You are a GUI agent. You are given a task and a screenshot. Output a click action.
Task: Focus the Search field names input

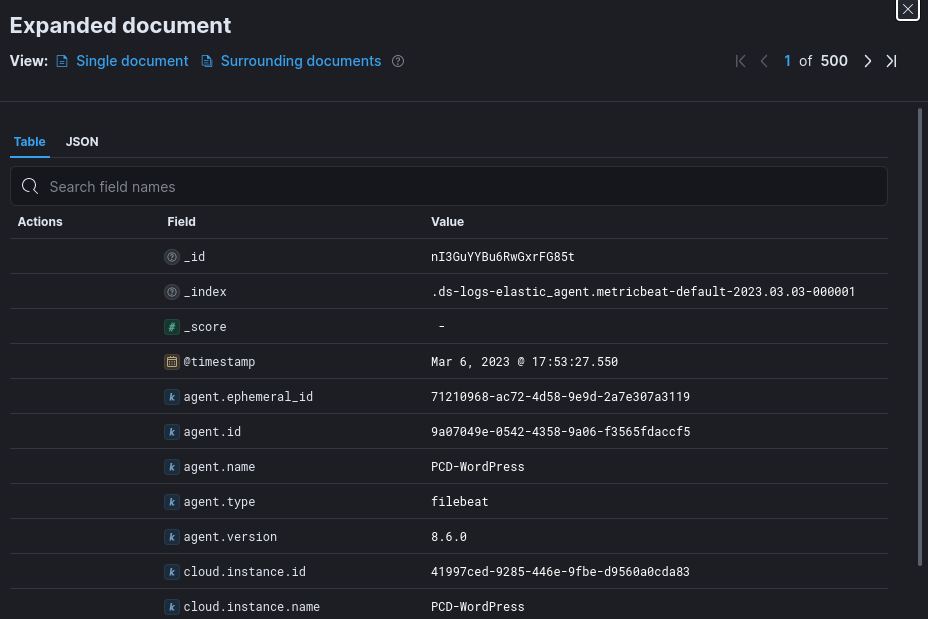(x=449, y=186)
